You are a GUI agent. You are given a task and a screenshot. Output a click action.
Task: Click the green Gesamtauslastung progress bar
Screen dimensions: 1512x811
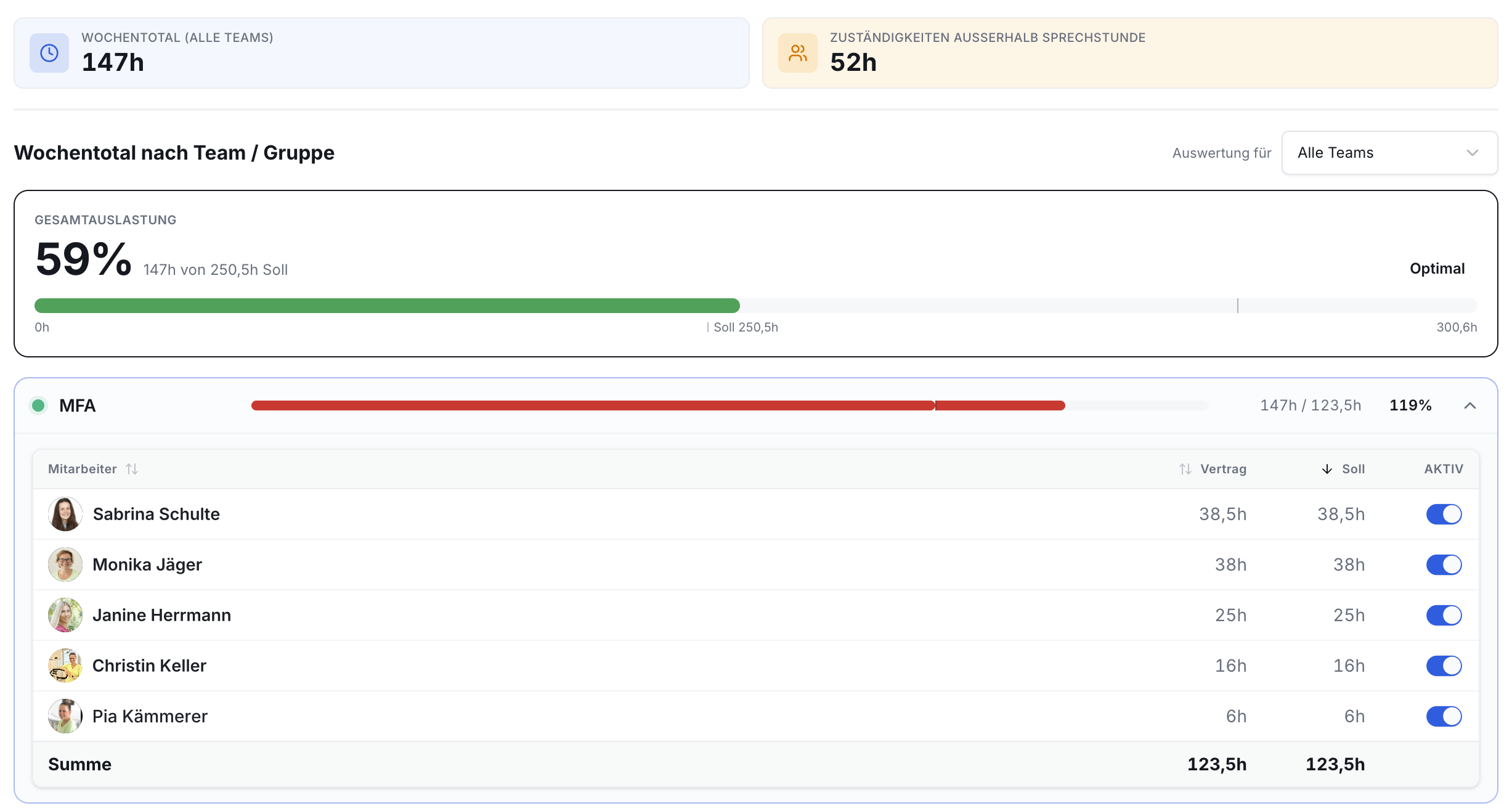387,306
